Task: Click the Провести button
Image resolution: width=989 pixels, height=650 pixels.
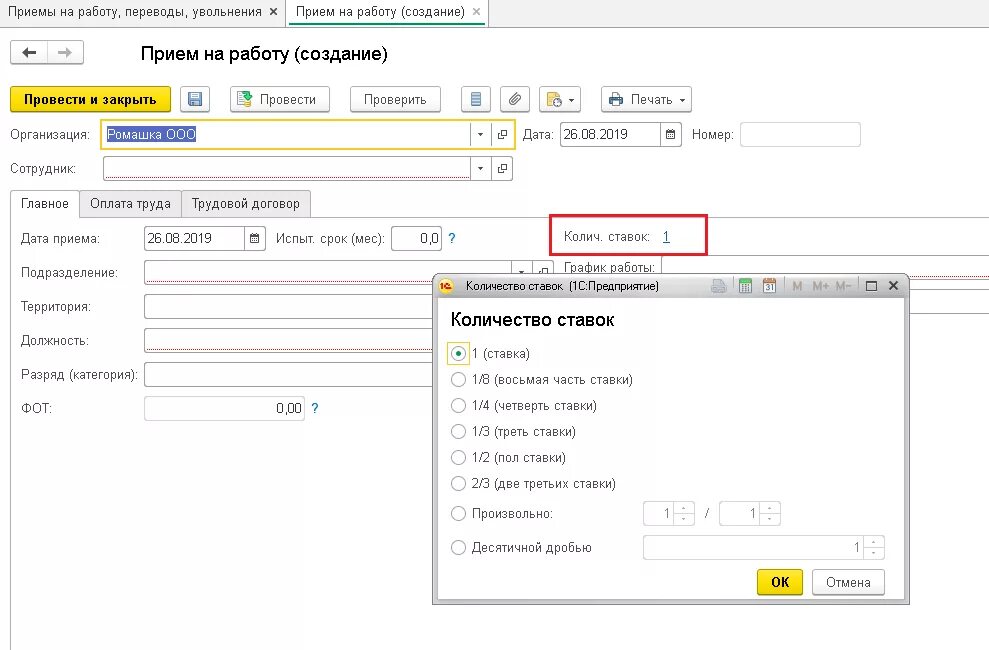Action: (279, 100)
